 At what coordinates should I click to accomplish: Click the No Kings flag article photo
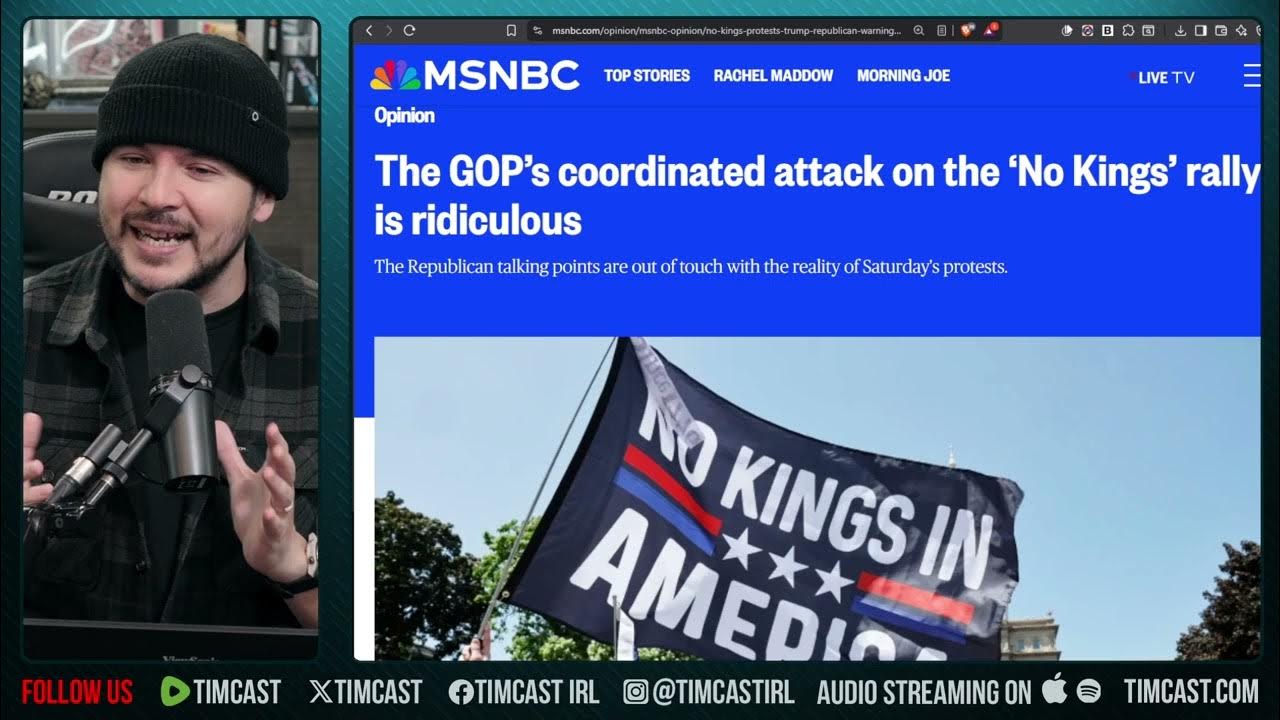pyautogui.click(x=817, y=498)
